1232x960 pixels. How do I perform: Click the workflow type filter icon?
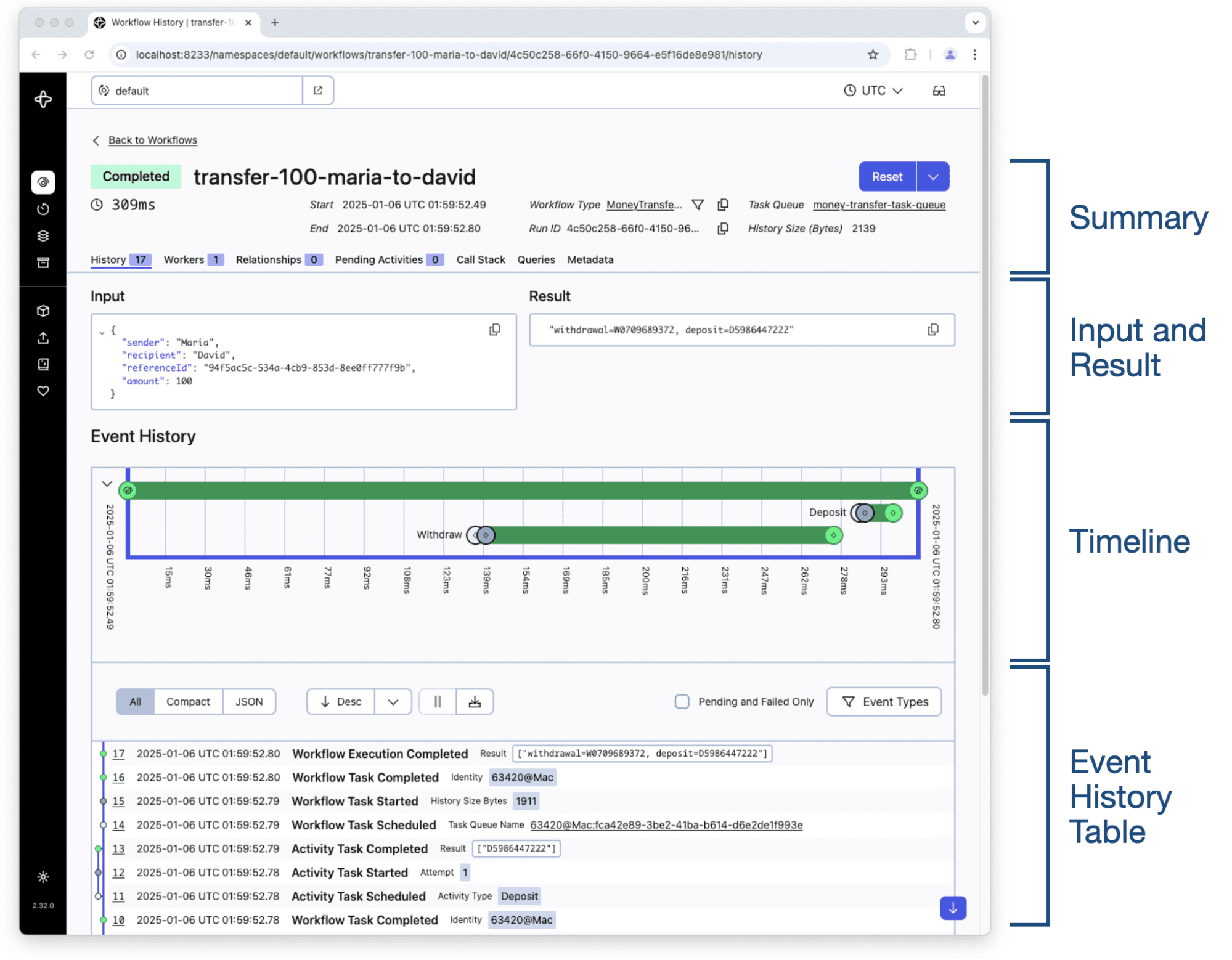tap(698, 205)
